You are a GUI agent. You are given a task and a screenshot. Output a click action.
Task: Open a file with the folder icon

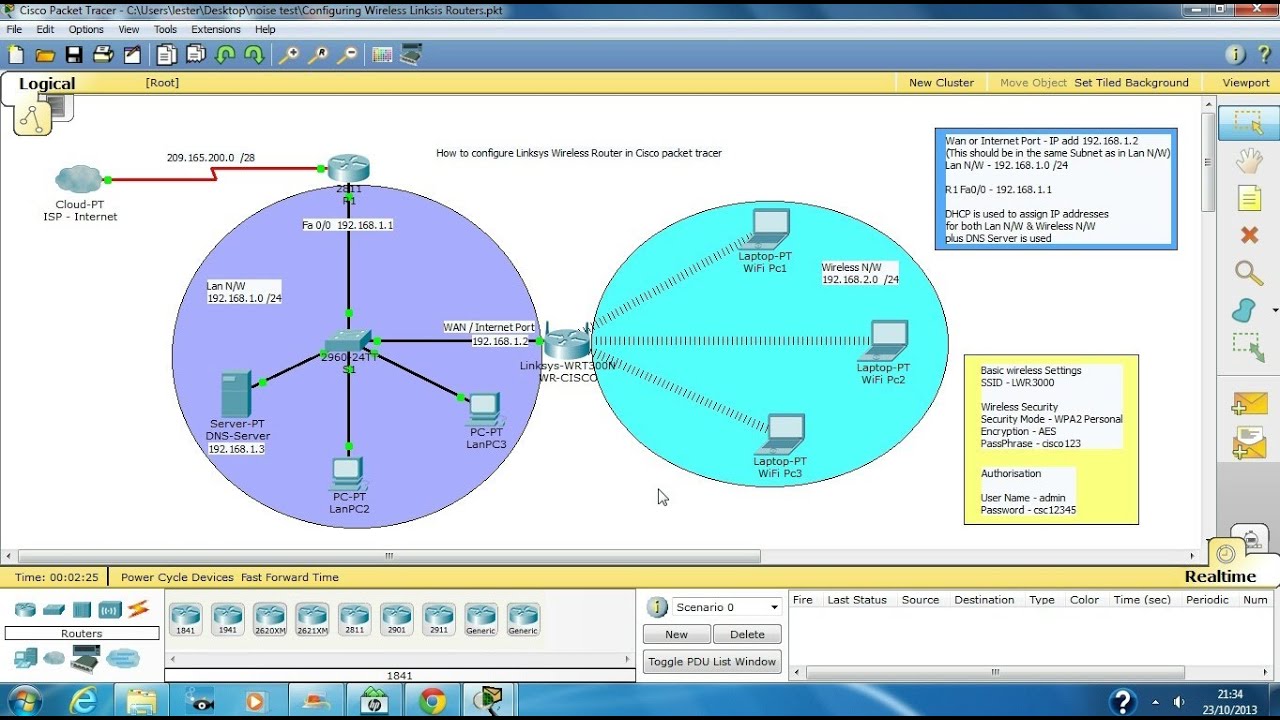click(x=45, y=55)
